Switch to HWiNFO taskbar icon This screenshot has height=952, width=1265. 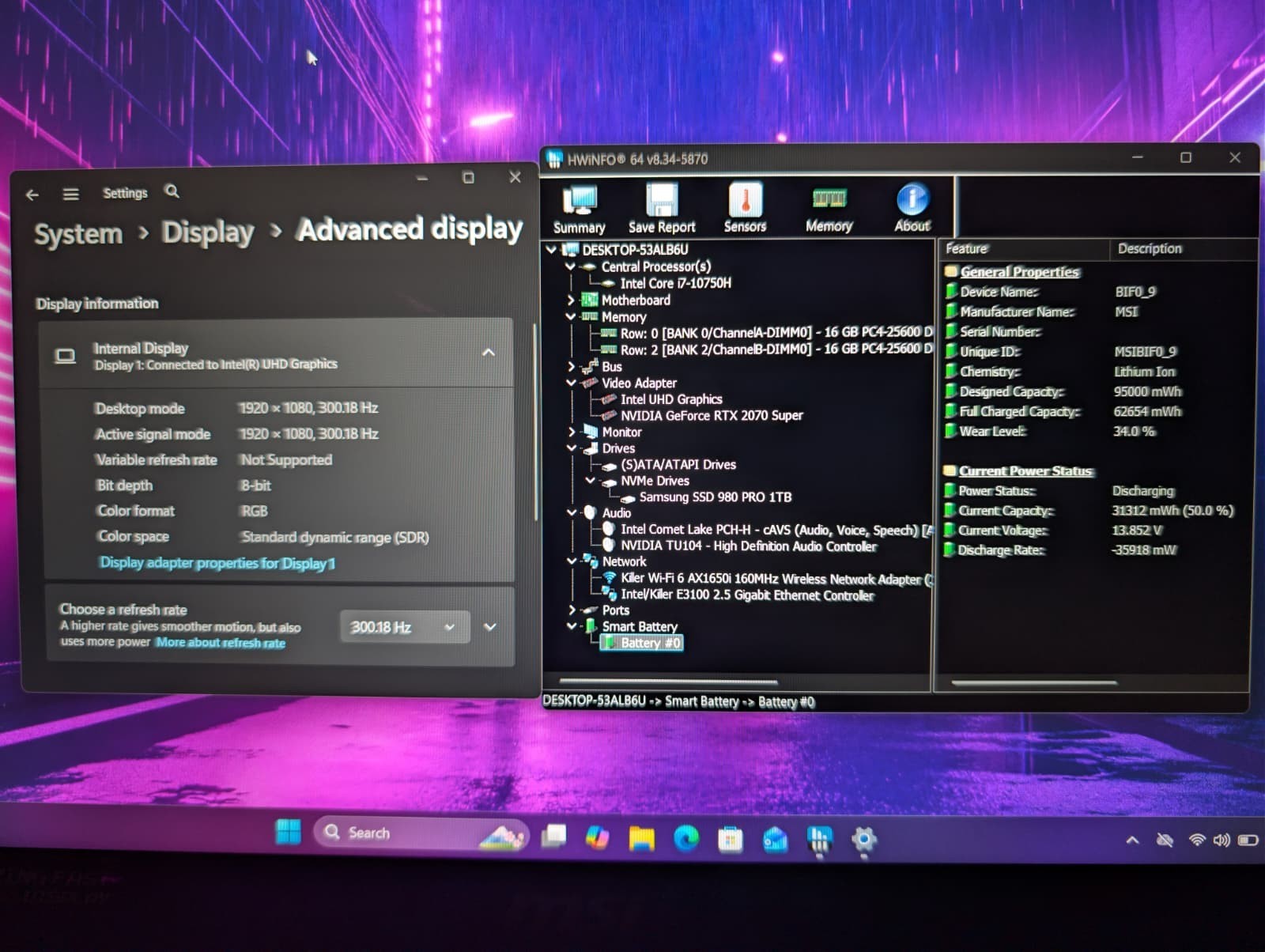(819, 840)
